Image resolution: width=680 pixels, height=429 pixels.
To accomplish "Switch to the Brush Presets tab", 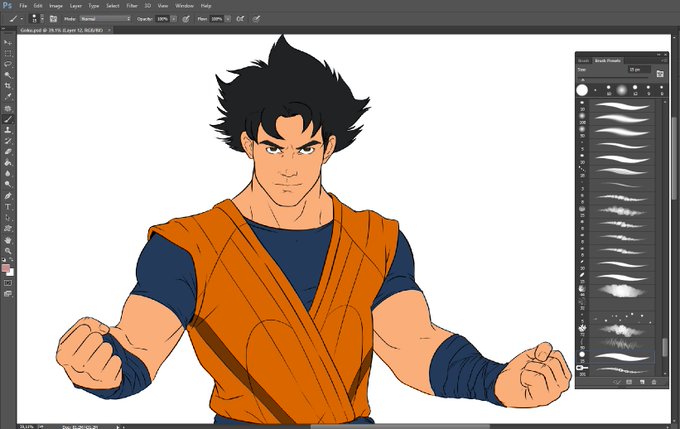I will [x=608, y=61].
